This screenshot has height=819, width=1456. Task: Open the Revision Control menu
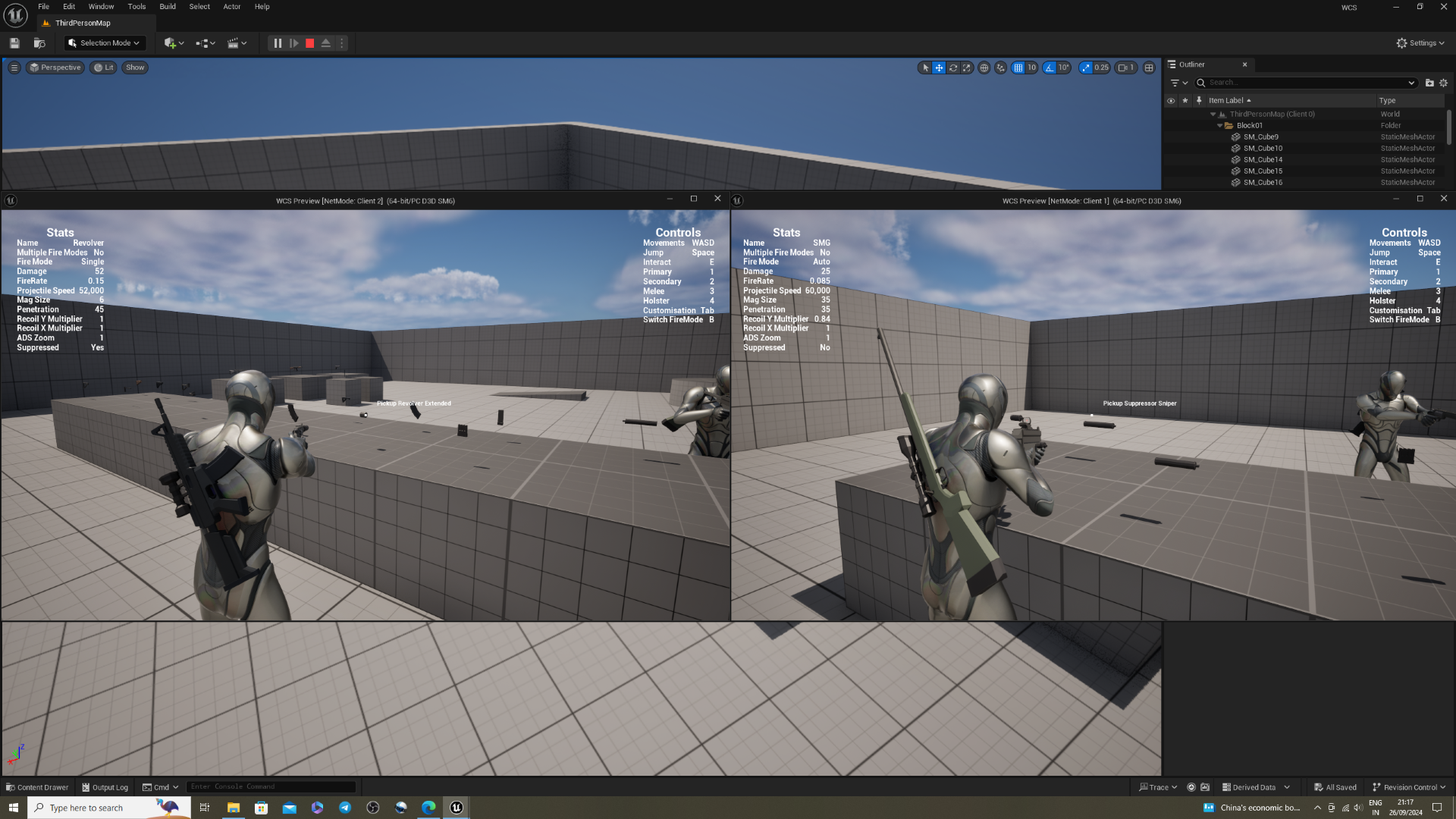[x=1409, y=787]
